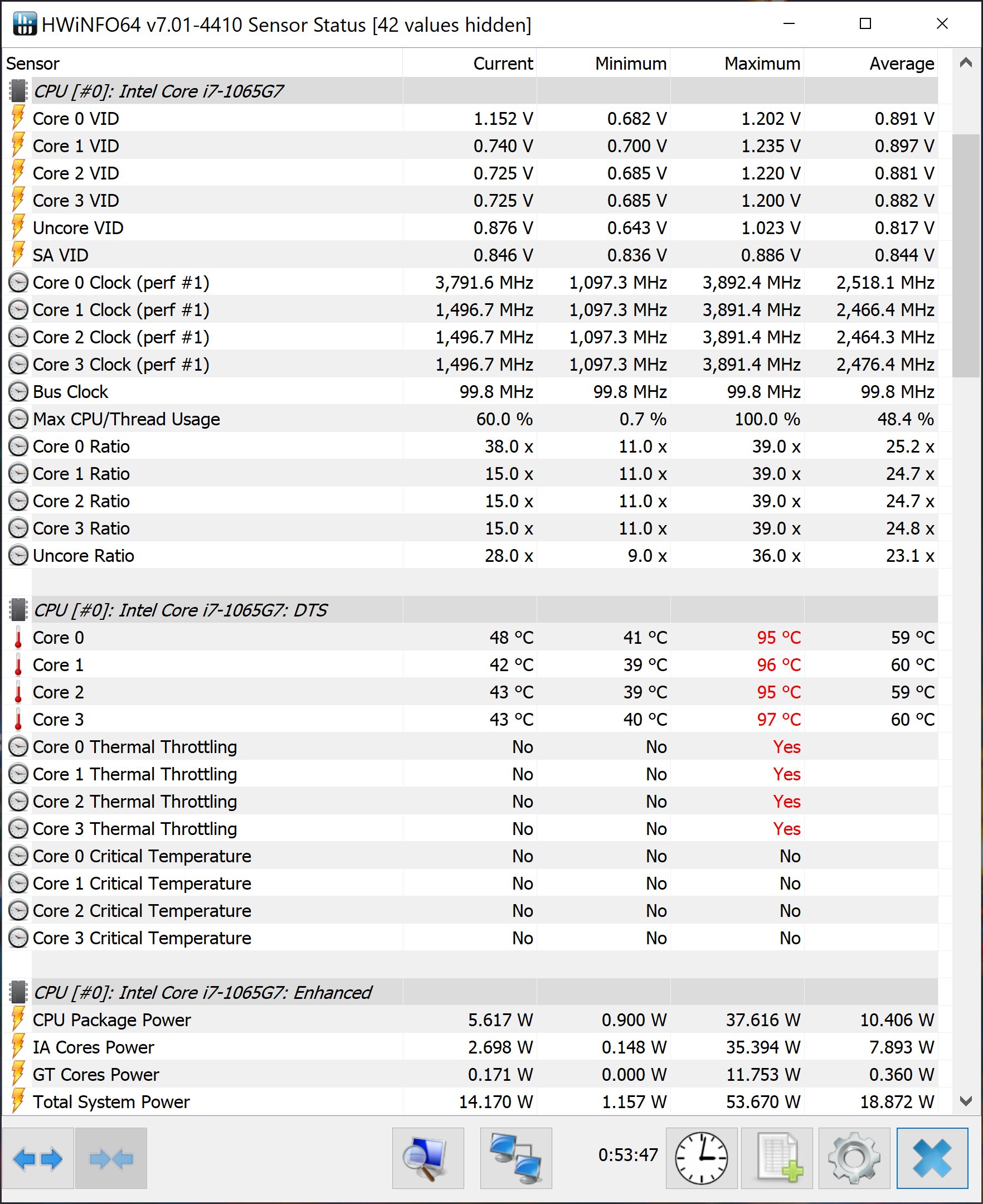Click the expand columns blue arrows button
The image size is (983, 1204).
(x=38, y=1159)
